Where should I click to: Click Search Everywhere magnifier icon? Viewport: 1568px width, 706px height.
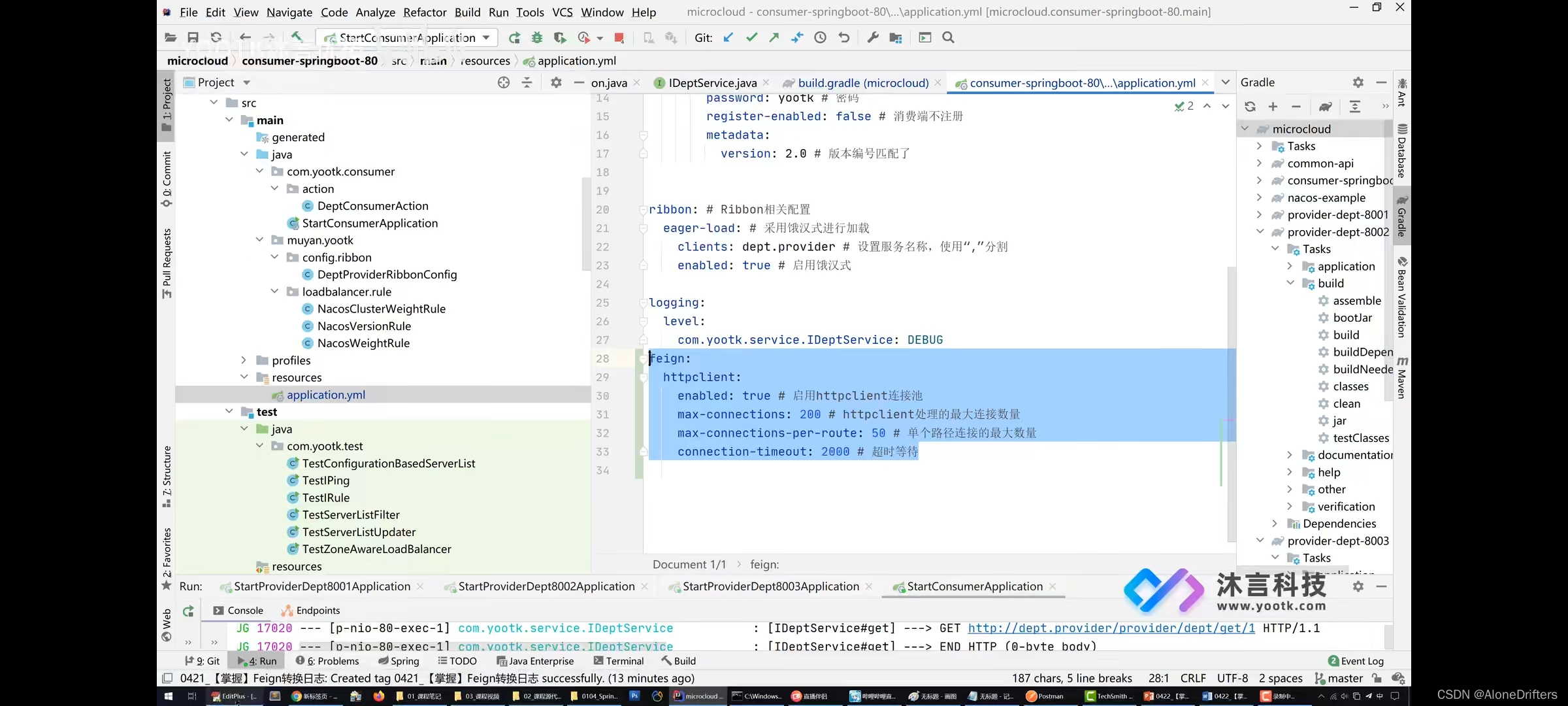(x=949, y=38)
